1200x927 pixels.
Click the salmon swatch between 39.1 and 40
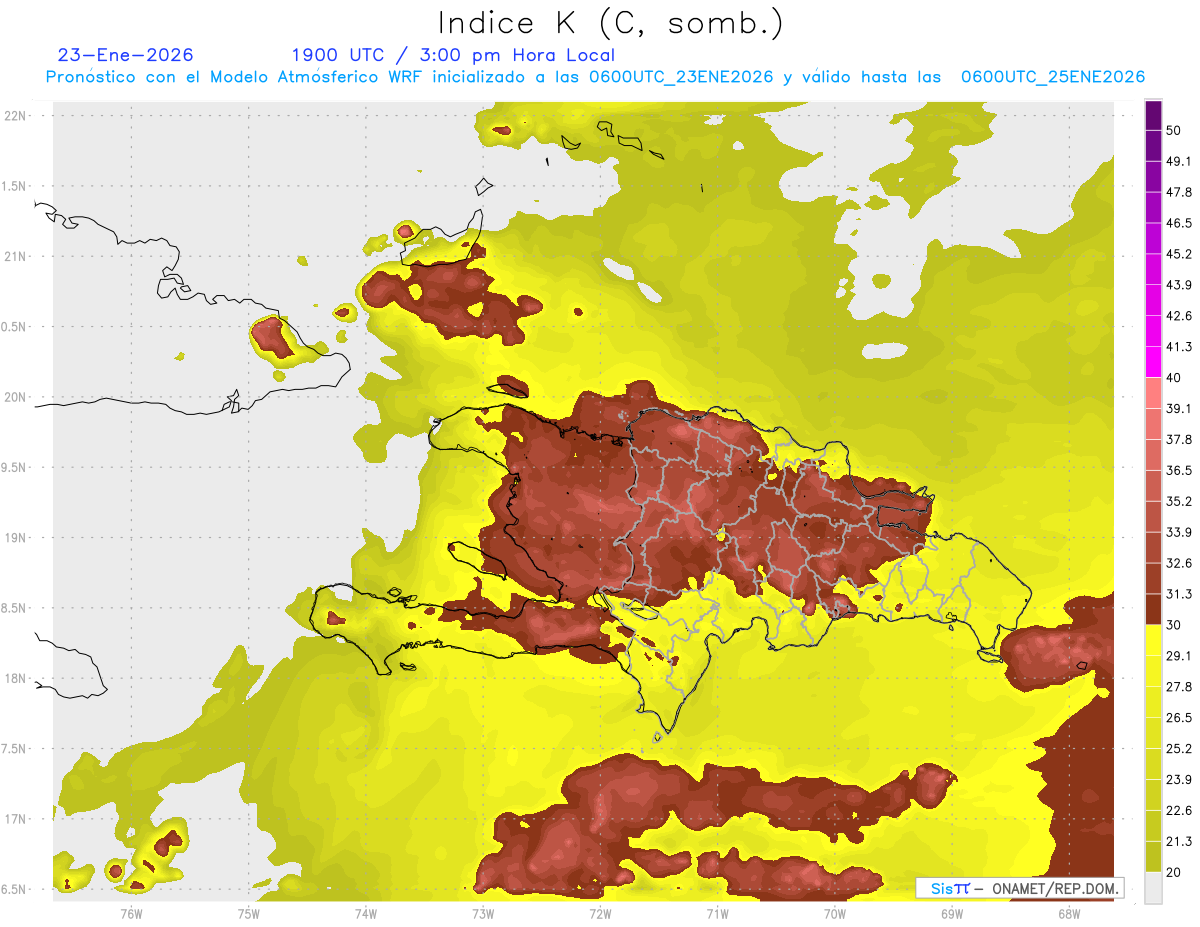(1153, 393)
